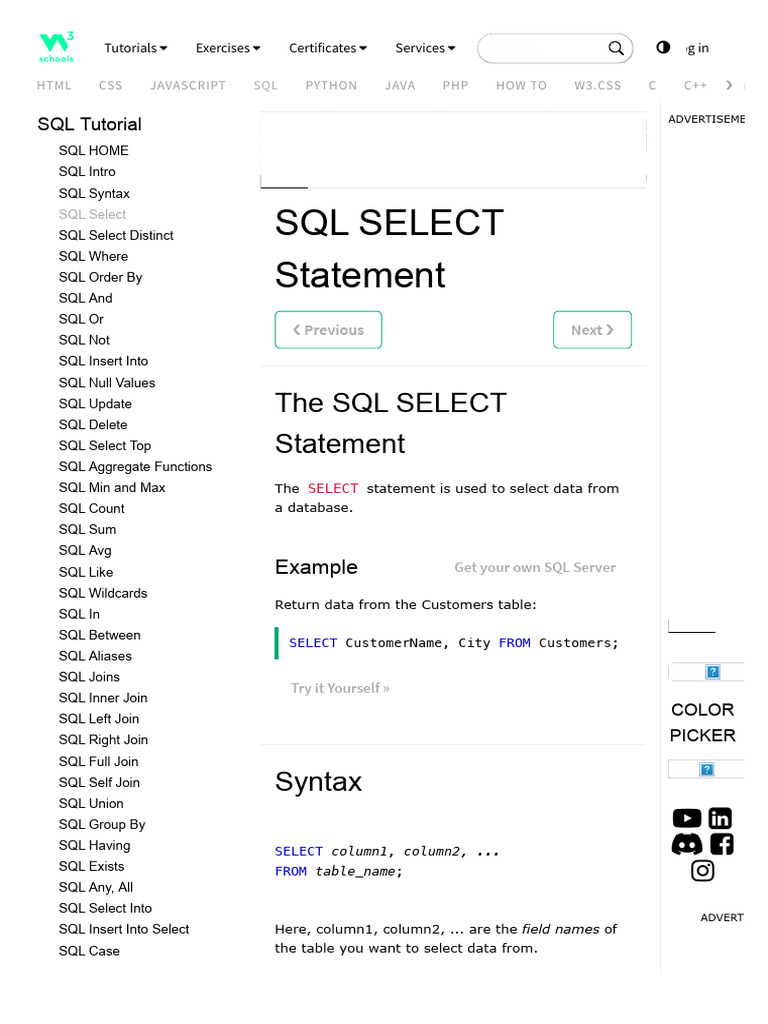Viewport: 768px width, 1024px height.
Task: Select PYTHON in the topic bar
Action: (331, 86)
